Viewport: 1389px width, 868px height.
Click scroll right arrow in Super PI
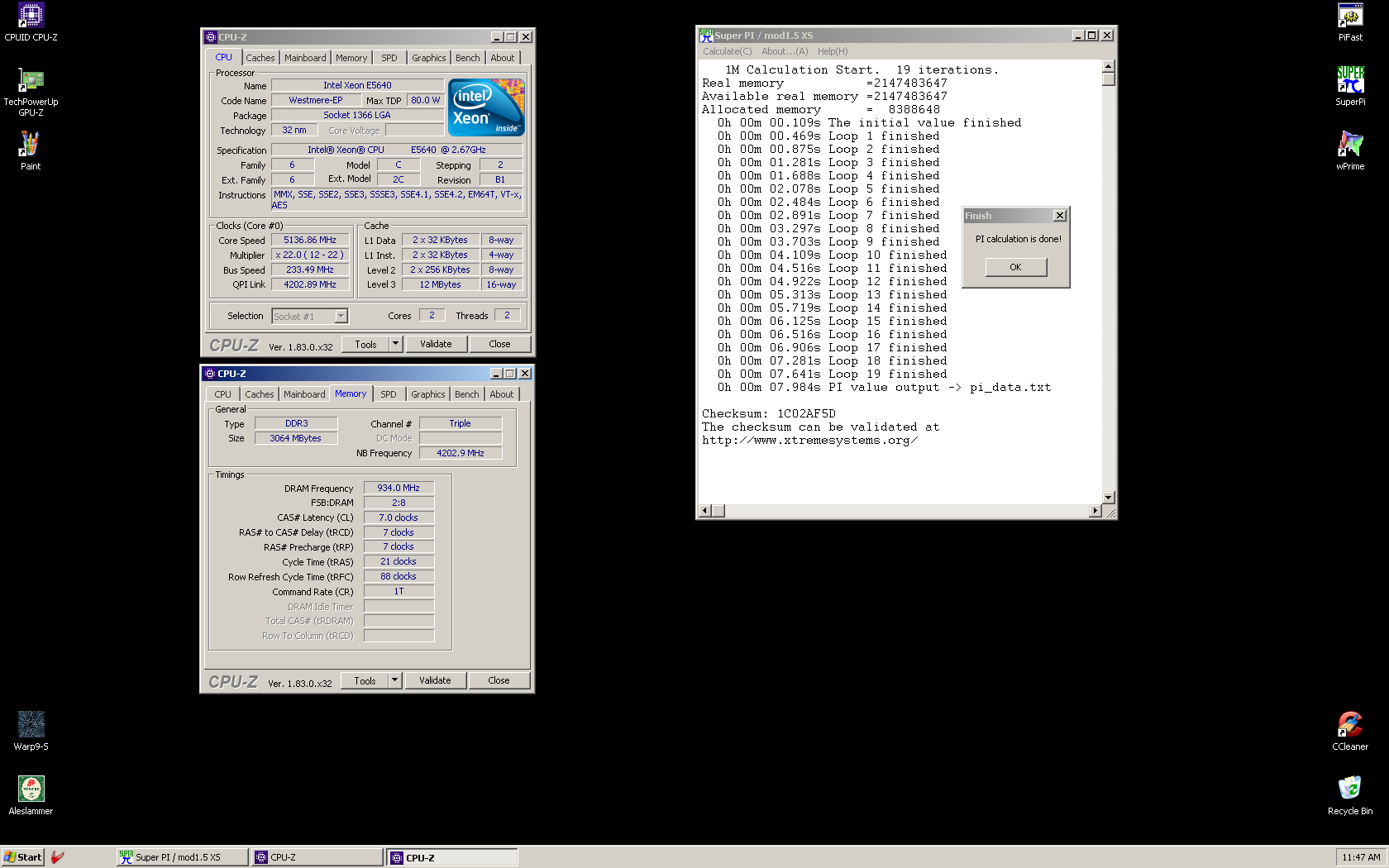tap(1095, 511)
